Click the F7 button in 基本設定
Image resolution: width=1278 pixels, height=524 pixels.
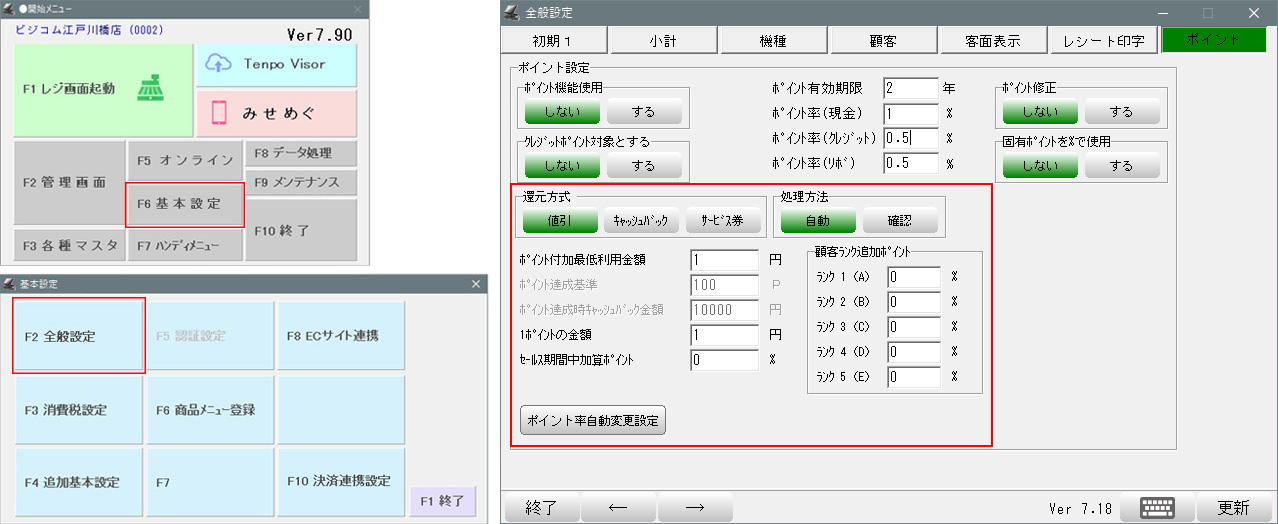point(210,482)
